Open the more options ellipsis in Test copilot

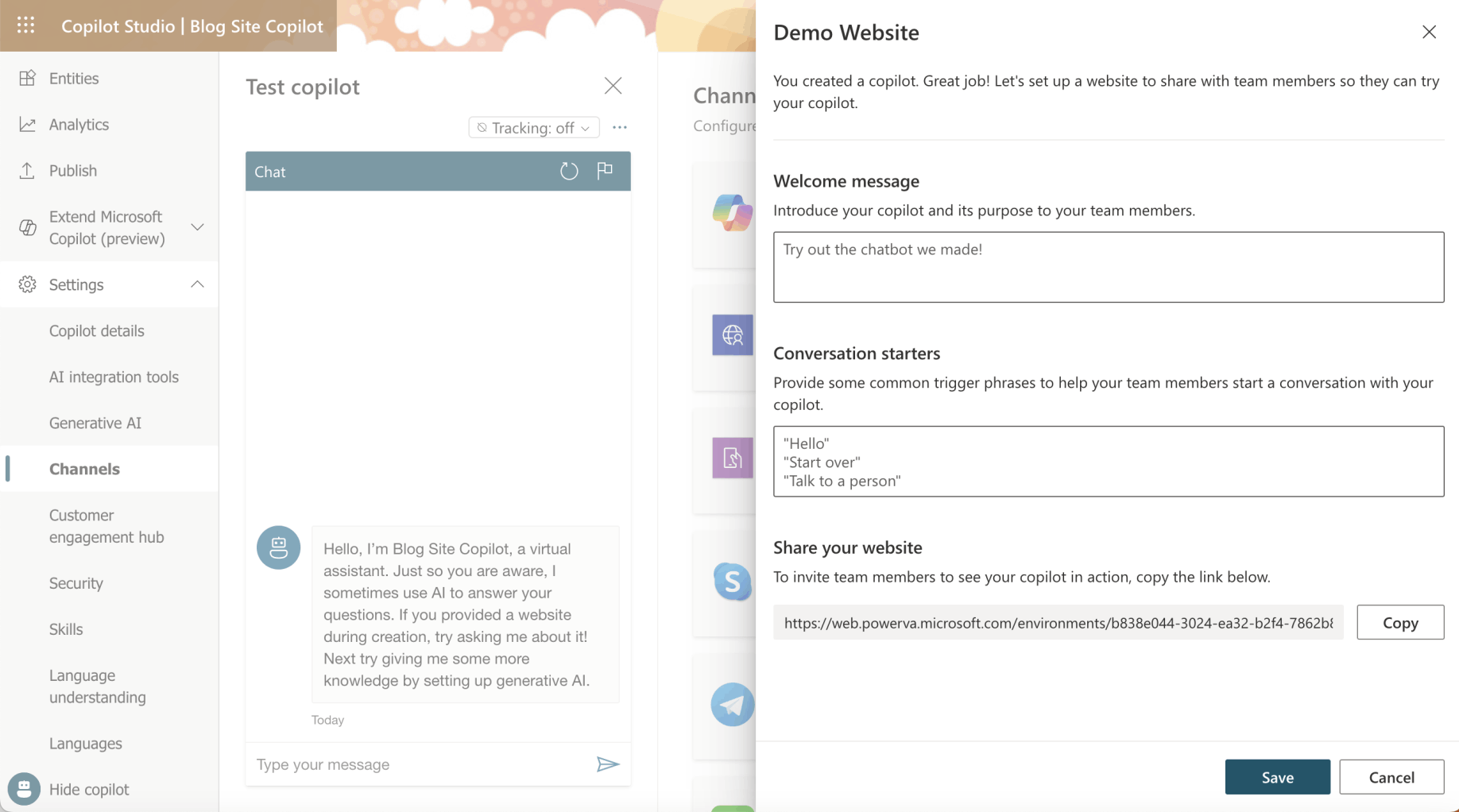[x=620, y=127]
